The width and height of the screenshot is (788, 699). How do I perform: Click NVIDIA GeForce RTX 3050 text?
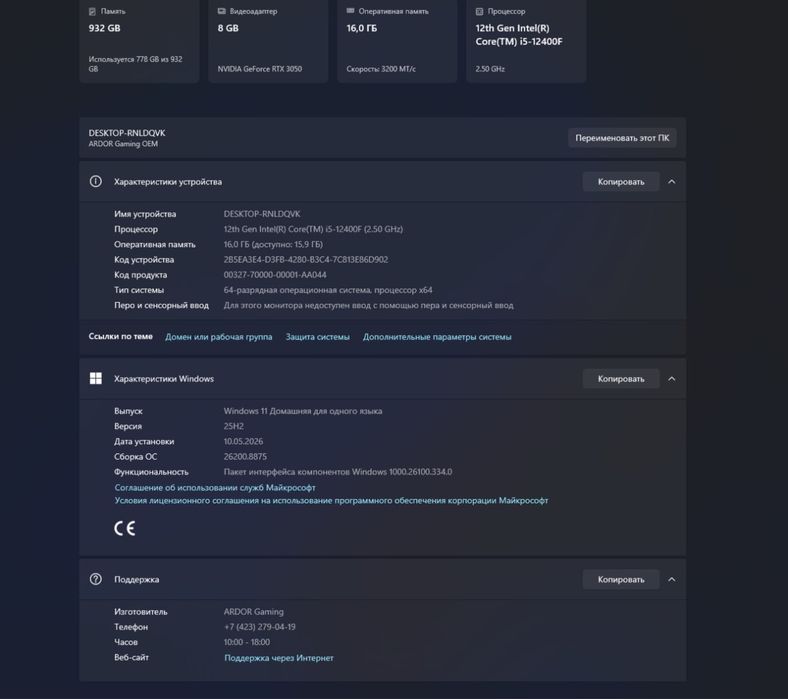[x=260, y=69]
